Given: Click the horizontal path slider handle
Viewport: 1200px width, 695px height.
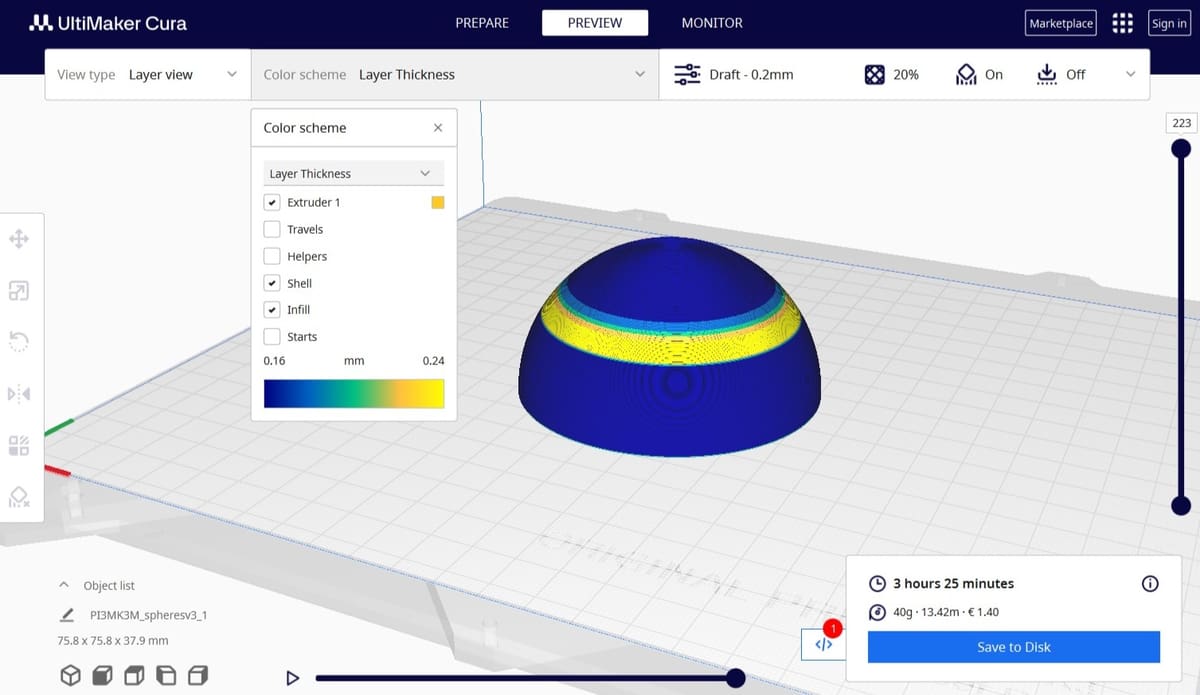Looking at the screenshot, I should pyautogui.click(x=735, y=678).
